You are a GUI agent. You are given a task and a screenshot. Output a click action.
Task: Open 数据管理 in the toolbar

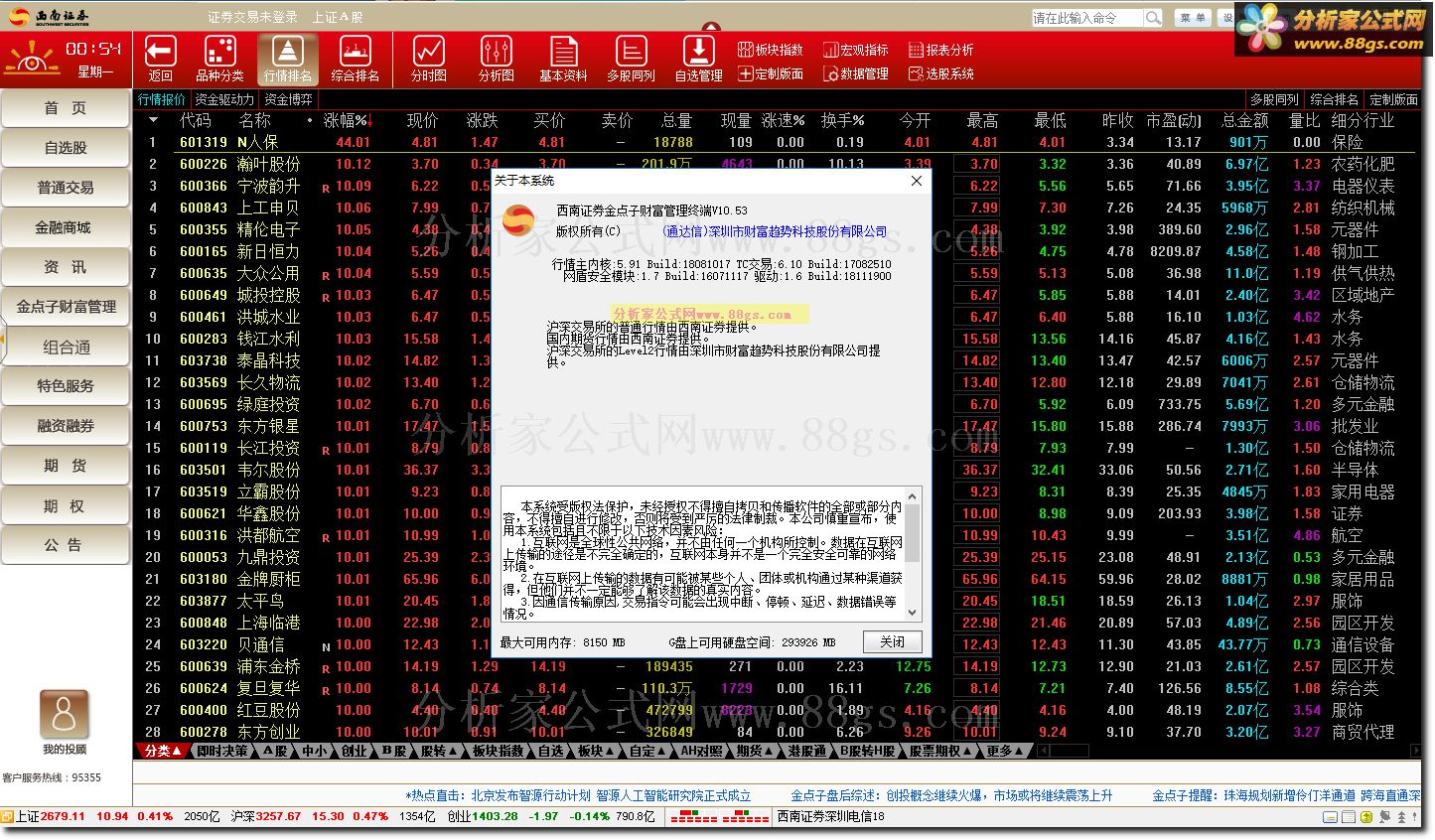[855, 73]
